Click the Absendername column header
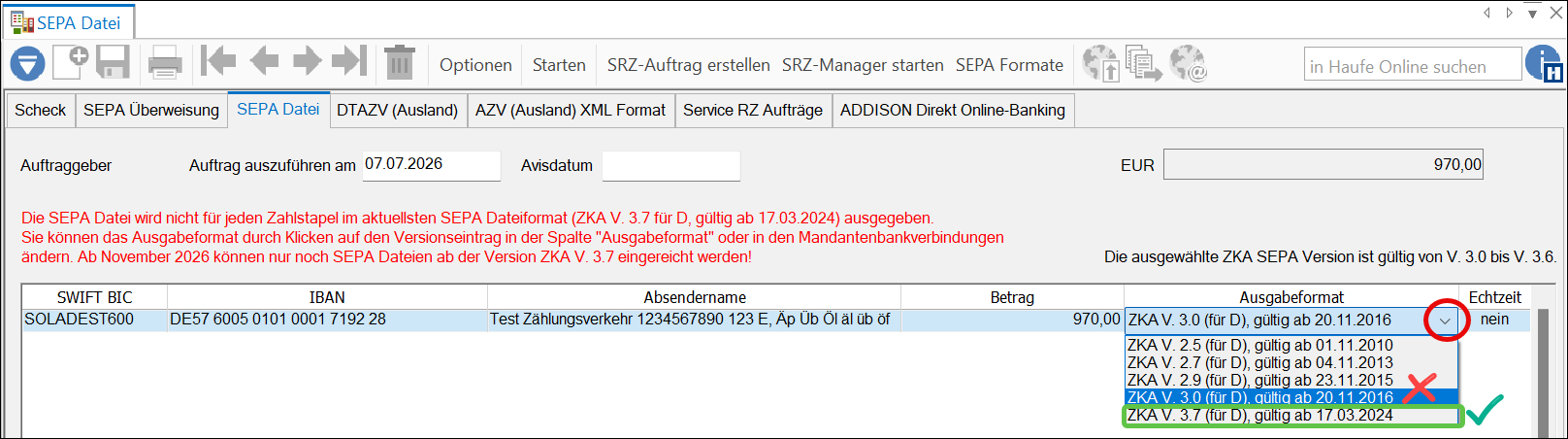The image size is (1568, 439). [695, 297]
